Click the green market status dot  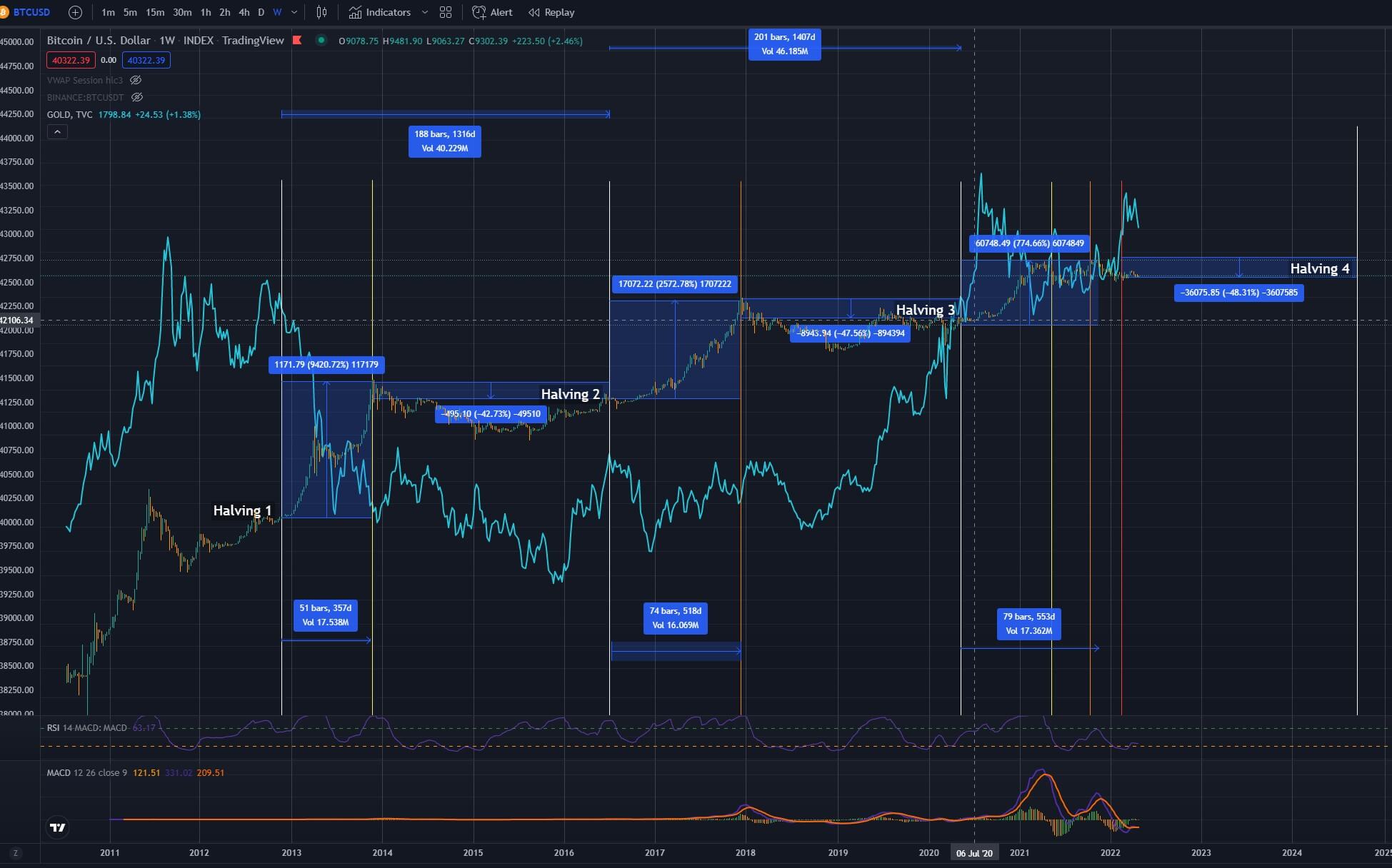coord(321,40)
